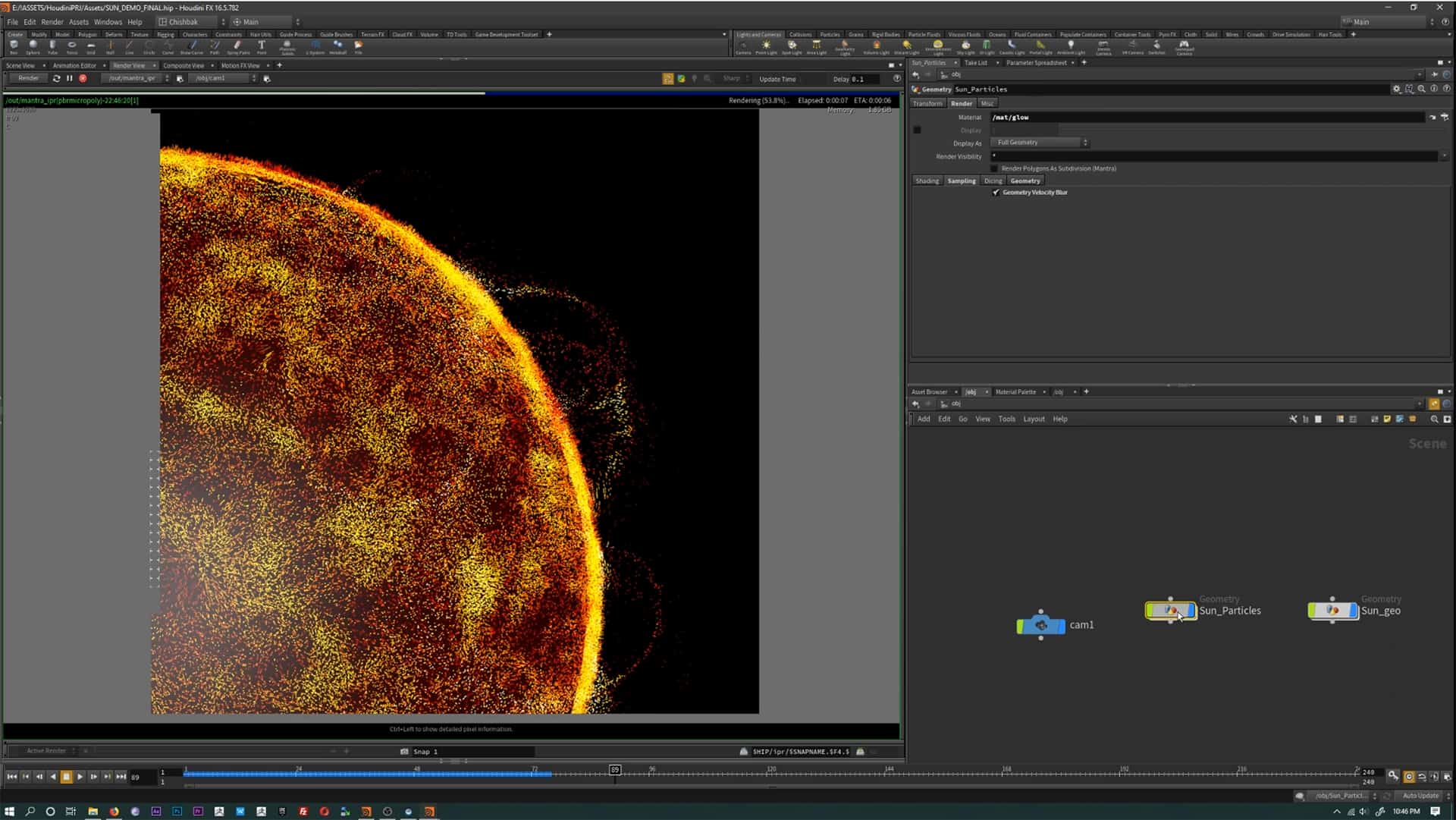Open material chooser icon next to /mat/glow

tap(1445, 118)
